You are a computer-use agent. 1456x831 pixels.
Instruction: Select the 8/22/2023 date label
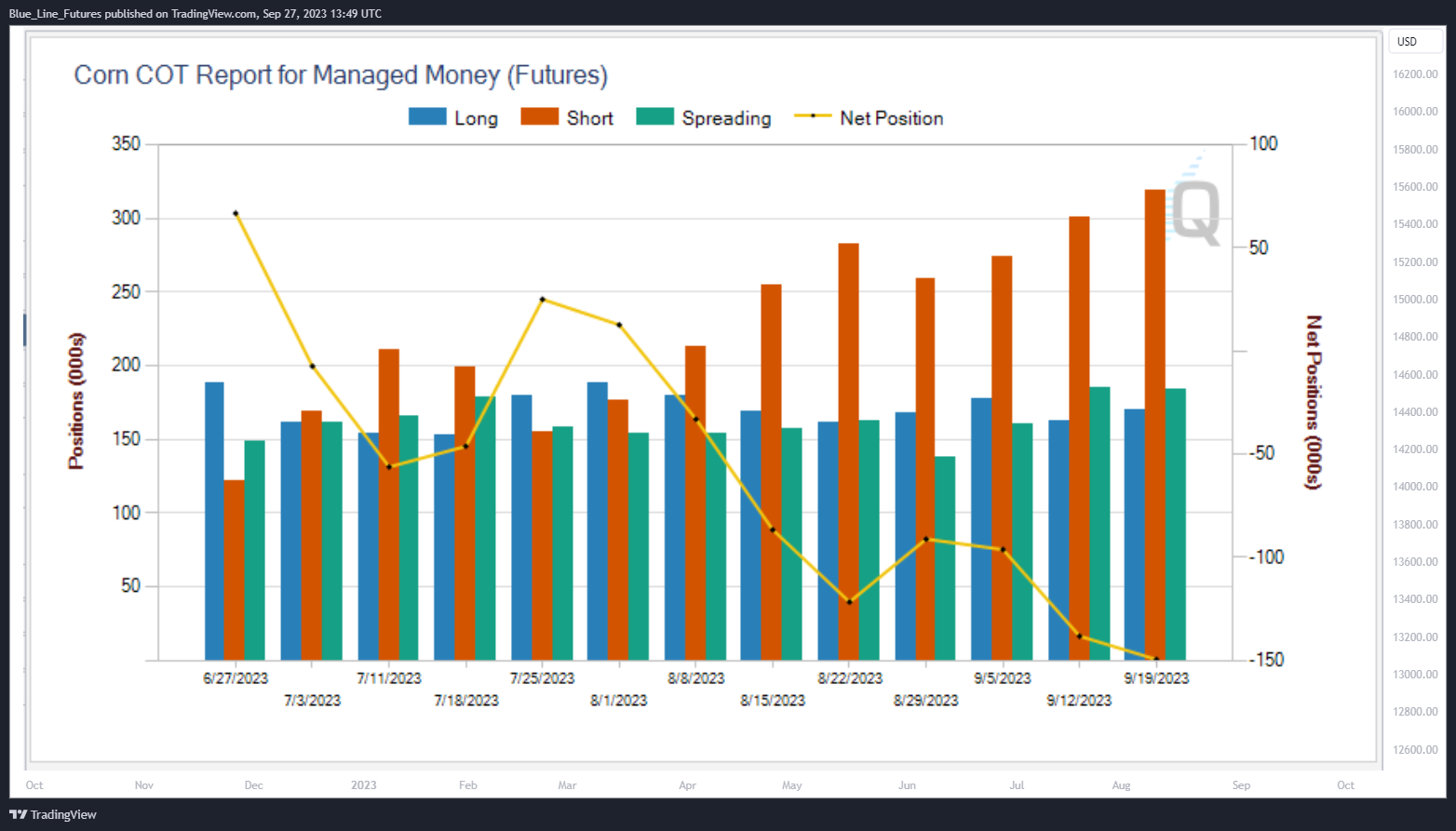click(x=850, y=678)
